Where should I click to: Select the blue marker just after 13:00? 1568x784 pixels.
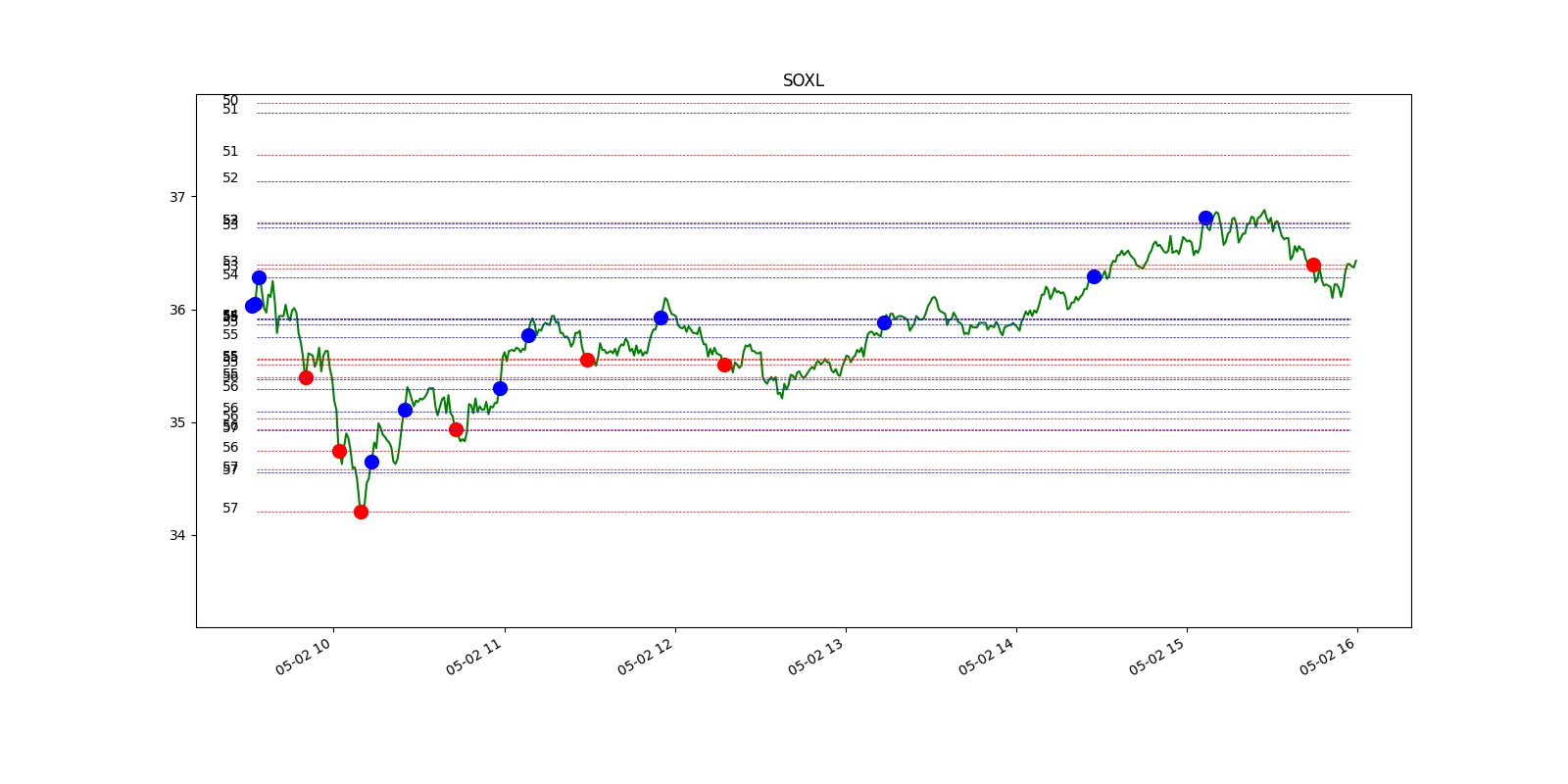point(884,322)
